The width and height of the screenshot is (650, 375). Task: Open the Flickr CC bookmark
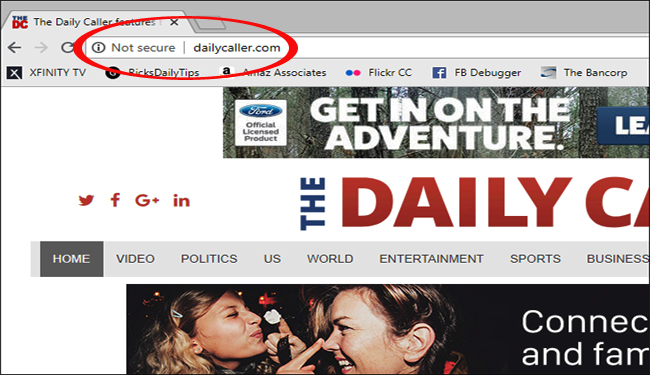pos(378,73)
